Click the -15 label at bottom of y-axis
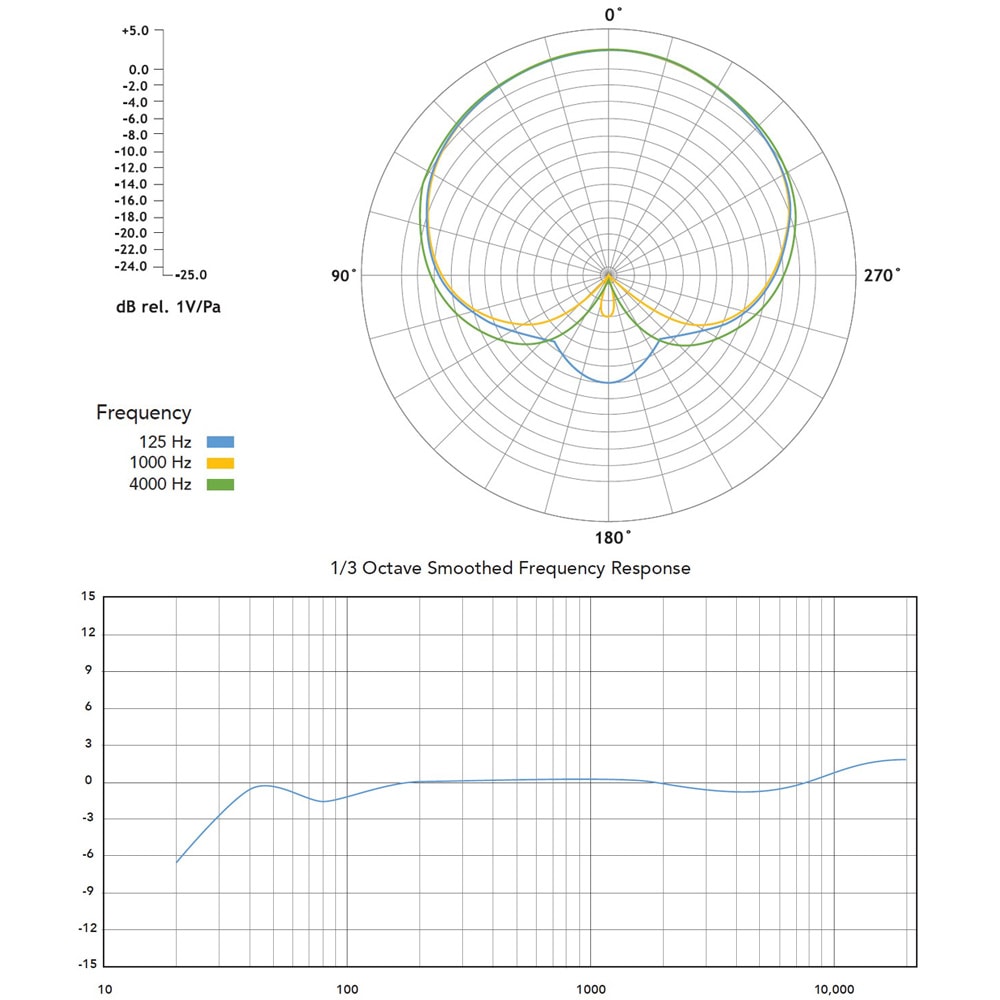 point(86,965)
